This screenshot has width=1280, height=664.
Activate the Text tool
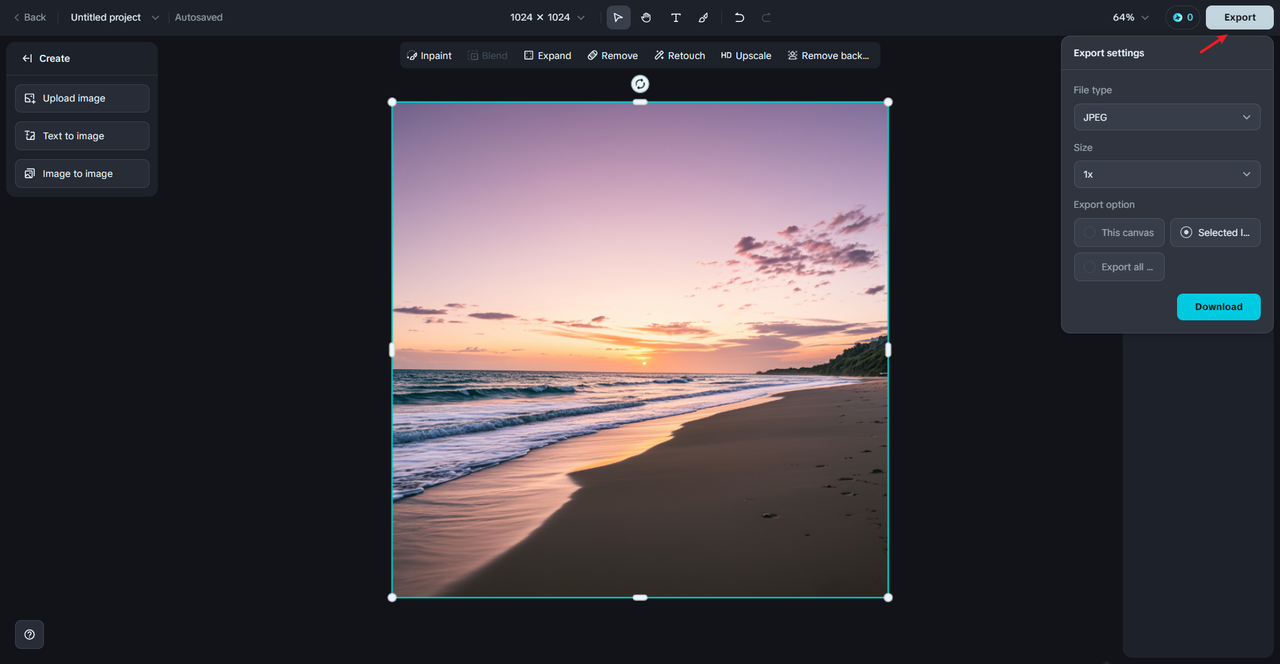click(x=675, y=17)
